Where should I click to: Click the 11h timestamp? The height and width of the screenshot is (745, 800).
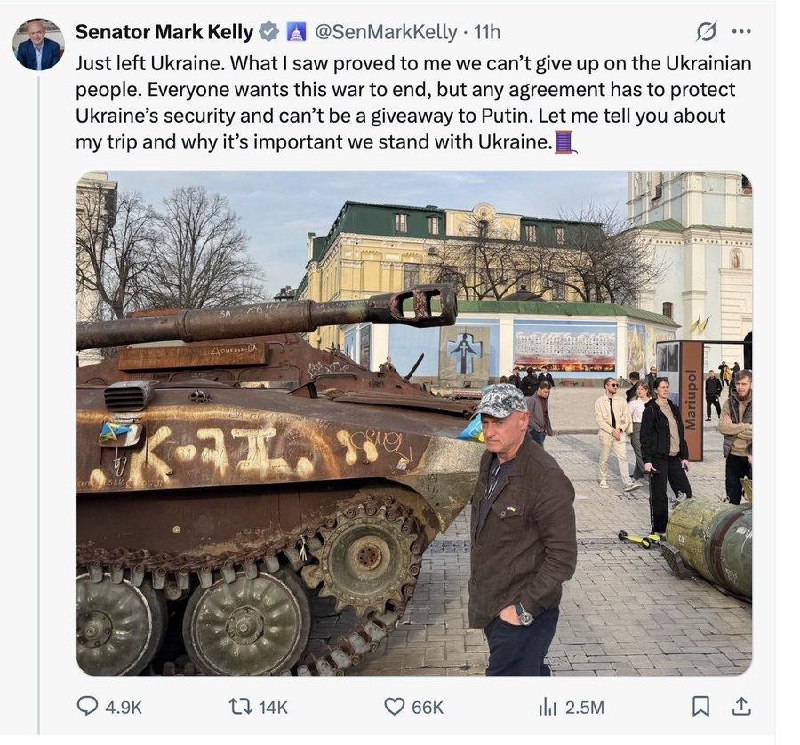487,32
